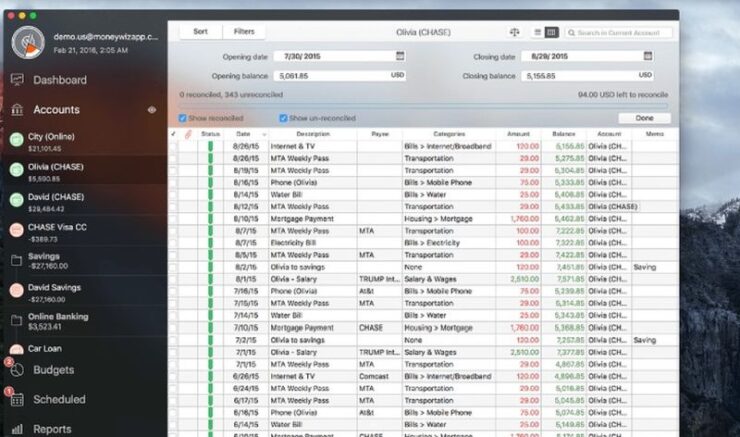Screen dimensions: 740x437
Task: Click the Online Banking folder icon
Action: pyautogui.click(x=17, y=320)
